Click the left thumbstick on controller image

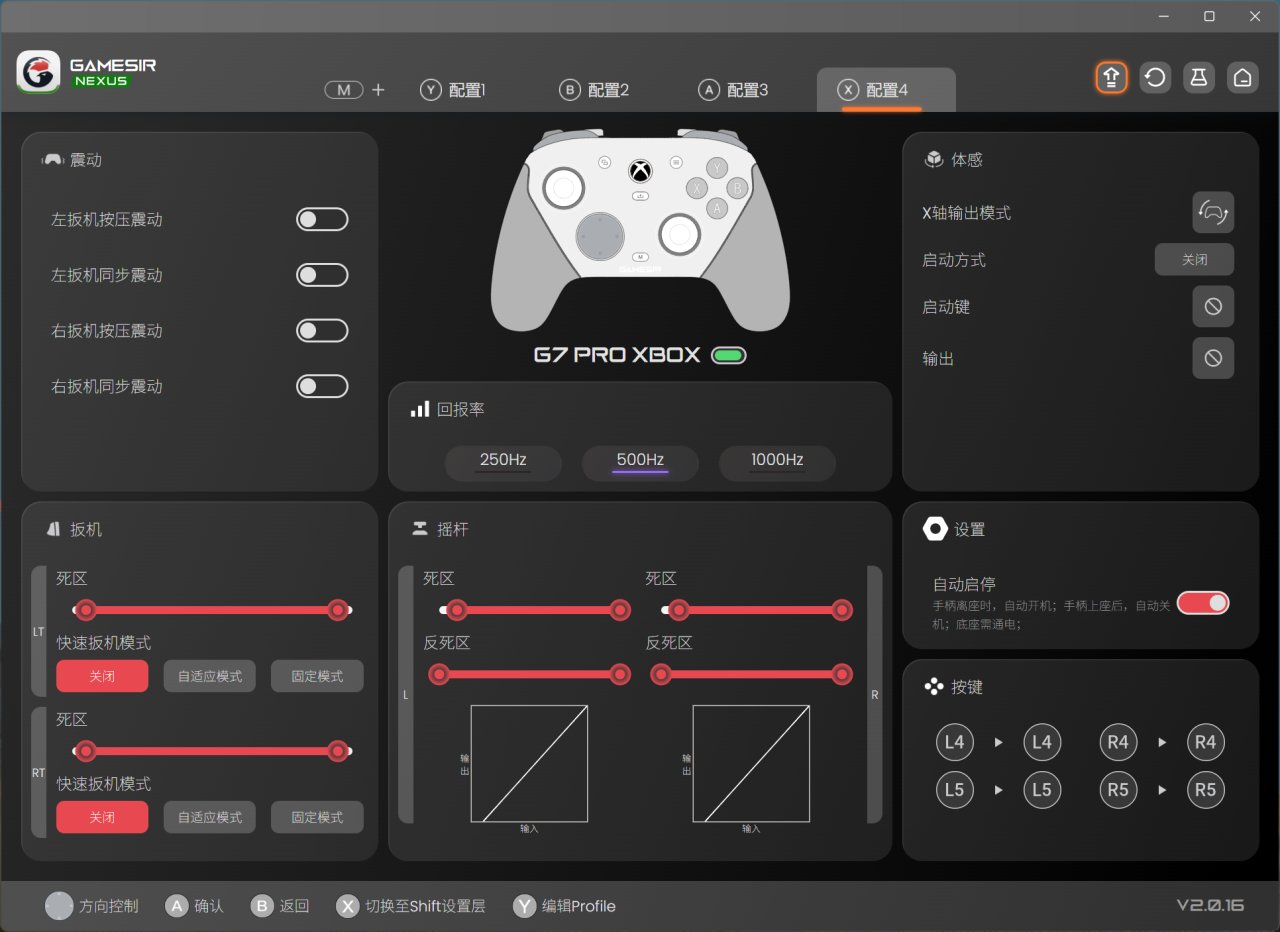[x=564, y=188]
